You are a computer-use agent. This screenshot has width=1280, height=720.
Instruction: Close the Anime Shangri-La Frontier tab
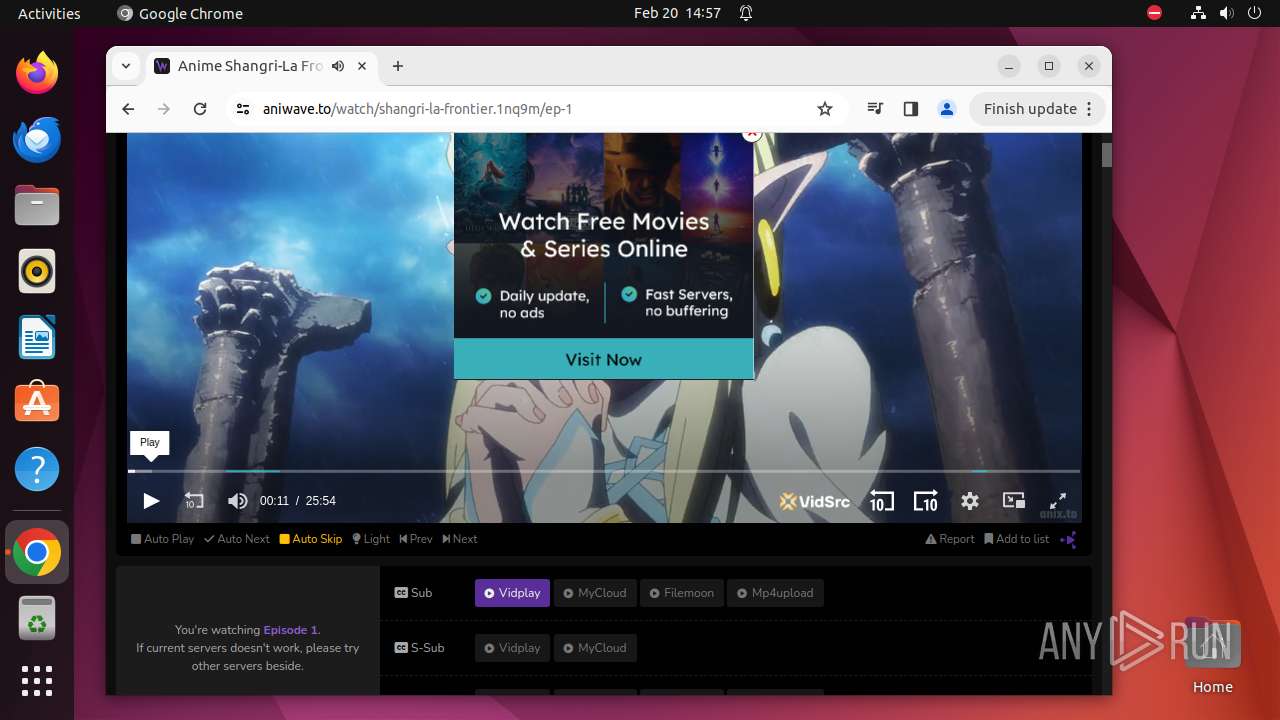coord(362,66)
